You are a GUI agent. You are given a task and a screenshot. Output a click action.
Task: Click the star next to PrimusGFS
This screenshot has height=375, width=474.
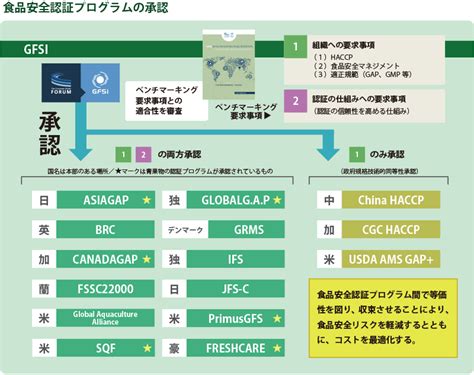[277, 318]
